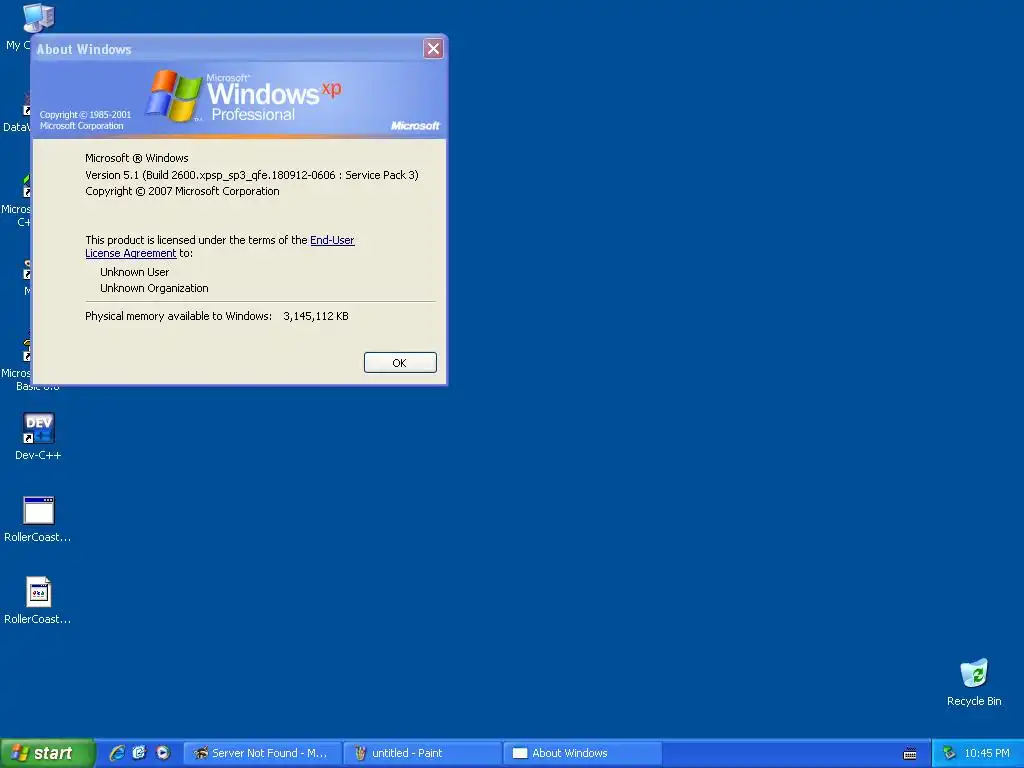Open the Start menu
The height and width of the screenshot is (768, 1024).
pyautogui.click(x=47, y=753)
